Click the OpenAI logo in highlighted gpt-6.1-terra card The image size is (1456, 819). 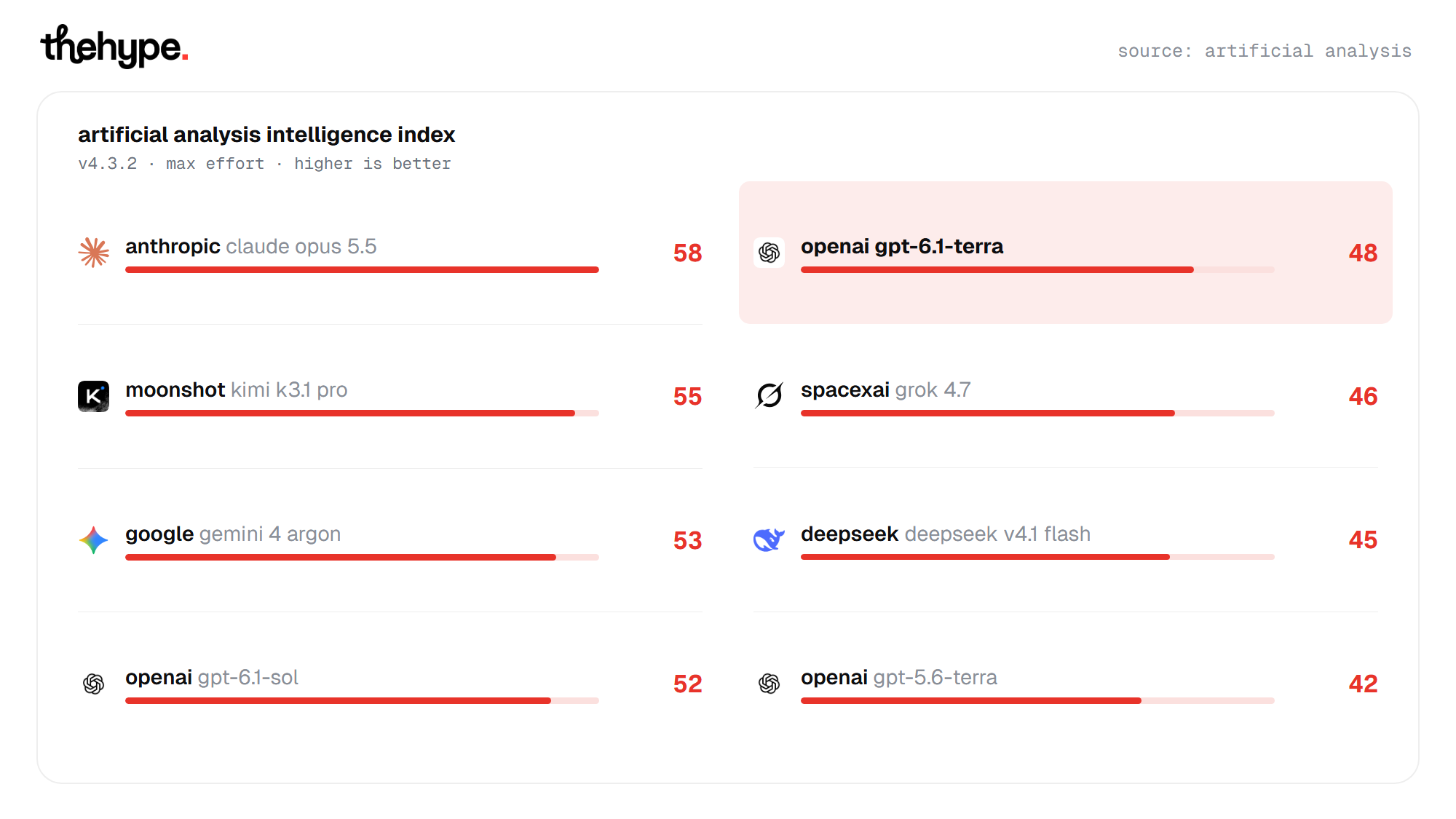769,253
